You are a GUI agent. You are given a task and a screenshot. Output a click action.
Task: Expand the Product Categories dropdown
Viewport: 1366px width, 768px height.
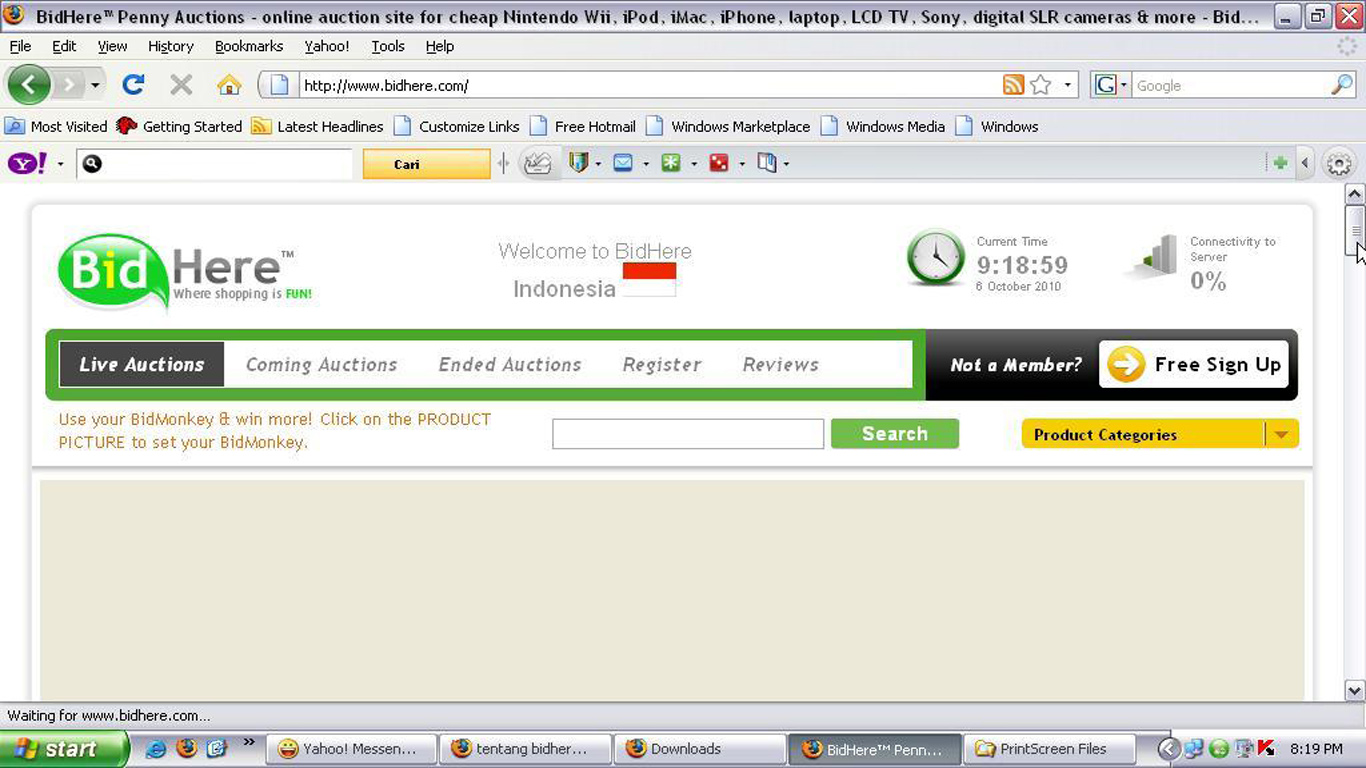(1160, 434)
